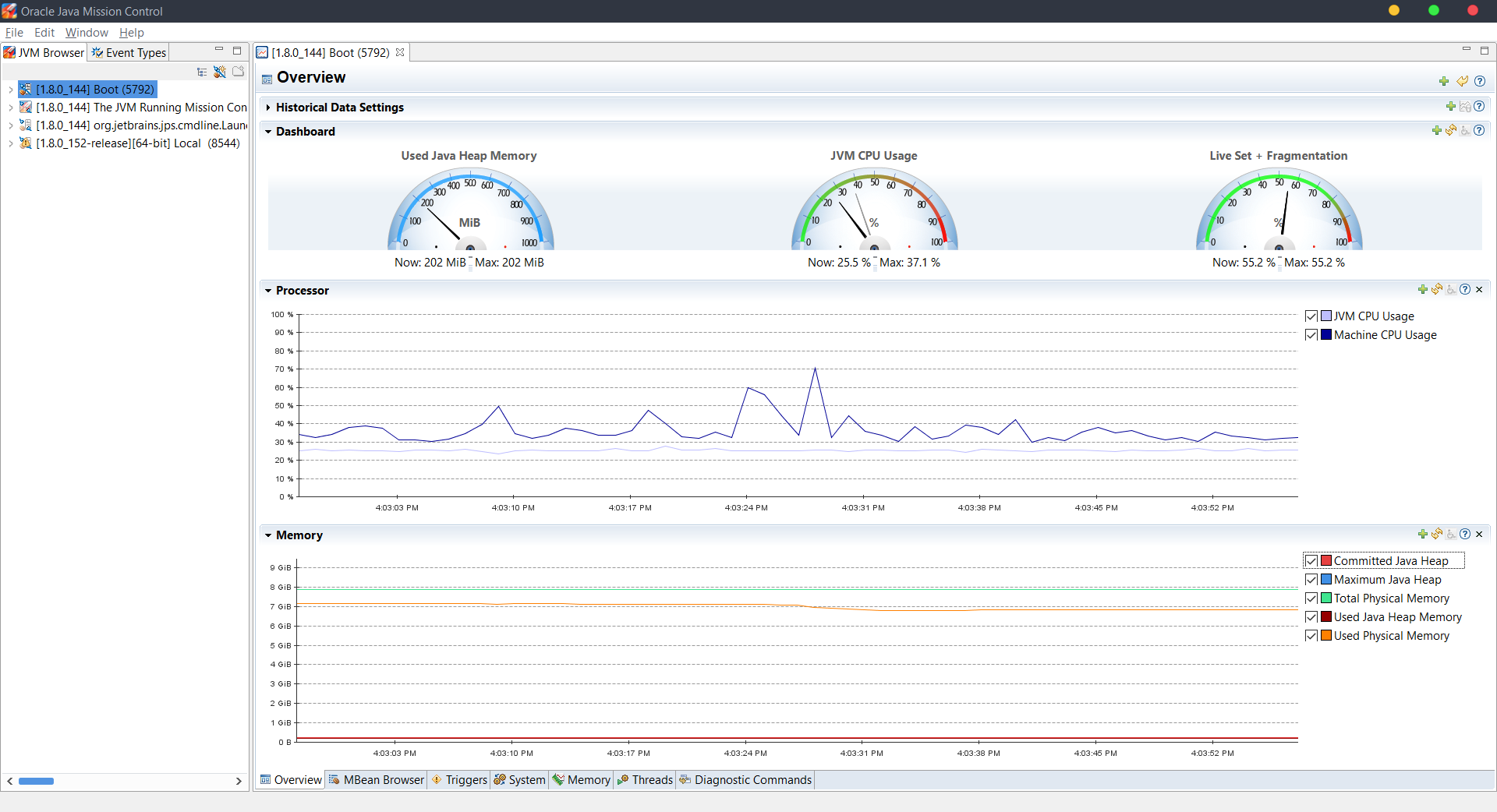The image size is (1497, 812).
Task: Expand JVM Running Mission Control node
Action: coord(11,108)
